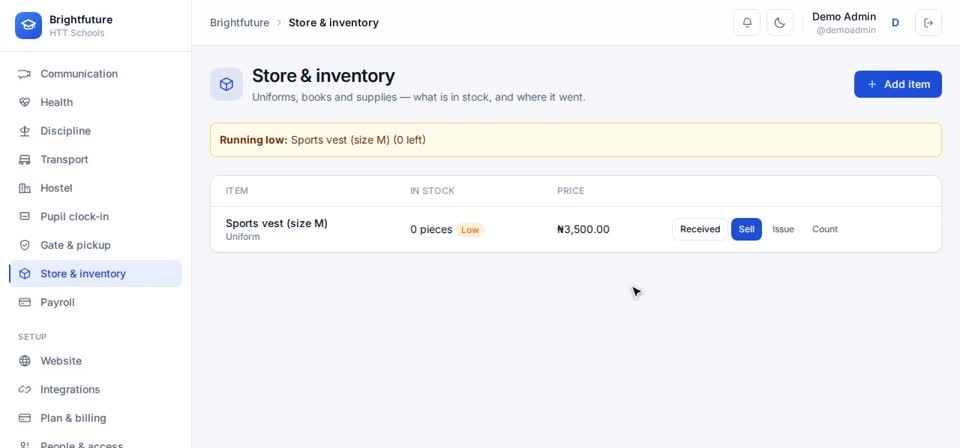Click the Demo Admin avatar D

(895, 23)
